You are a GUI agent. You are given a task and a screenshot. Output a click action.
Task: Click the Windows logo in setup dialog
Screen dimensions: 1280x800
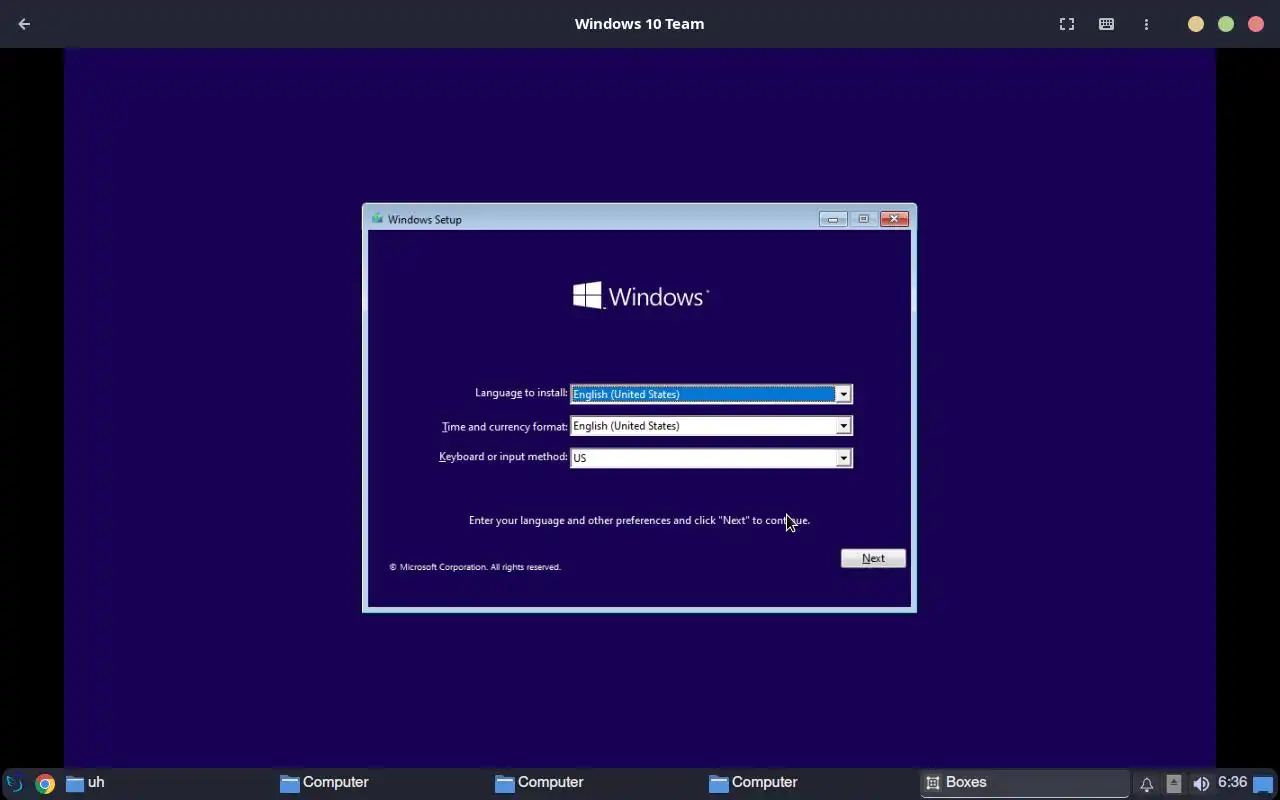pos(640,296)
